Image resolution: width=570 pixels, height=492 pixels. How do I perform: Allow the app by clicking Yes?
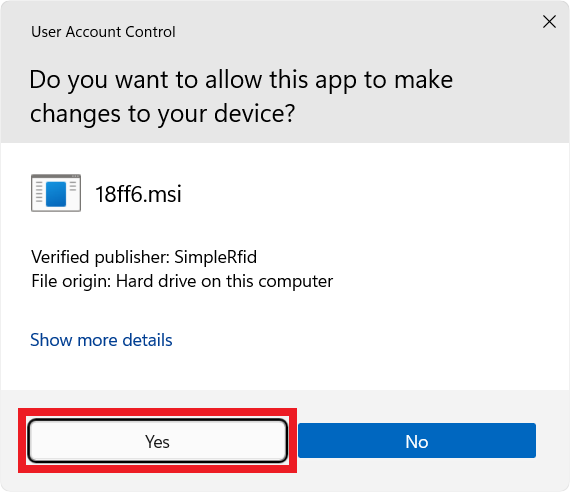157,441
